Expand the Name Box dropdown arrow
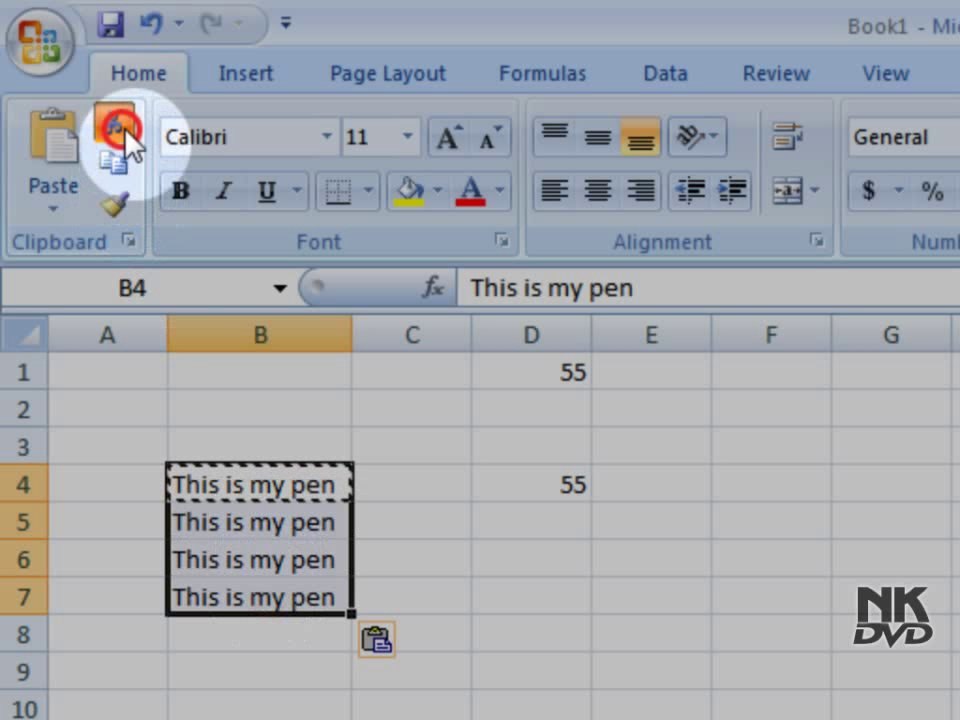The height and width of the screenshot is (720, 960). point(280,288)
